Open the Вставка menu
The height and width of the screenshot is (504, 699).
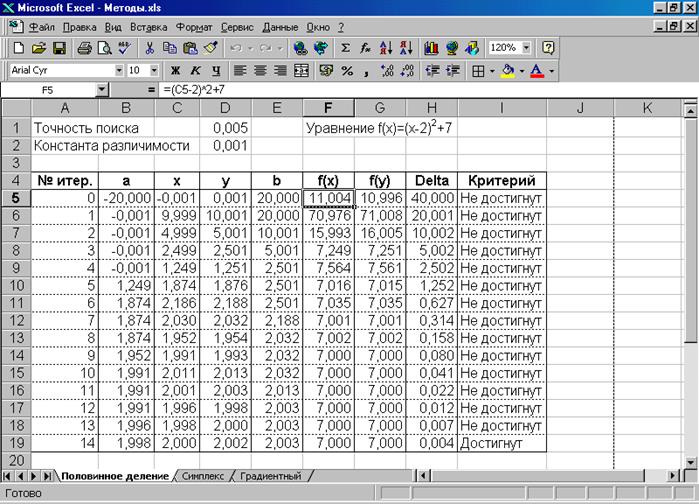148,27
